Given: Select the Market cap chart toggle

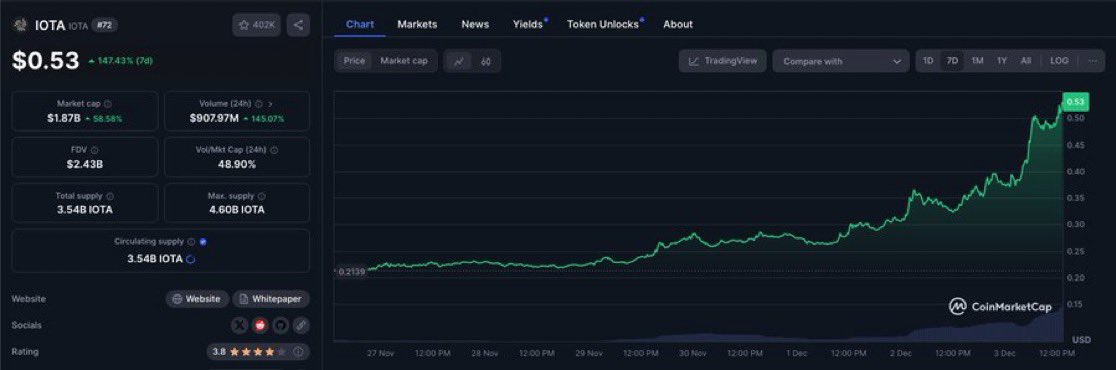Looking at the screenshot, I should tap(404, 61).
